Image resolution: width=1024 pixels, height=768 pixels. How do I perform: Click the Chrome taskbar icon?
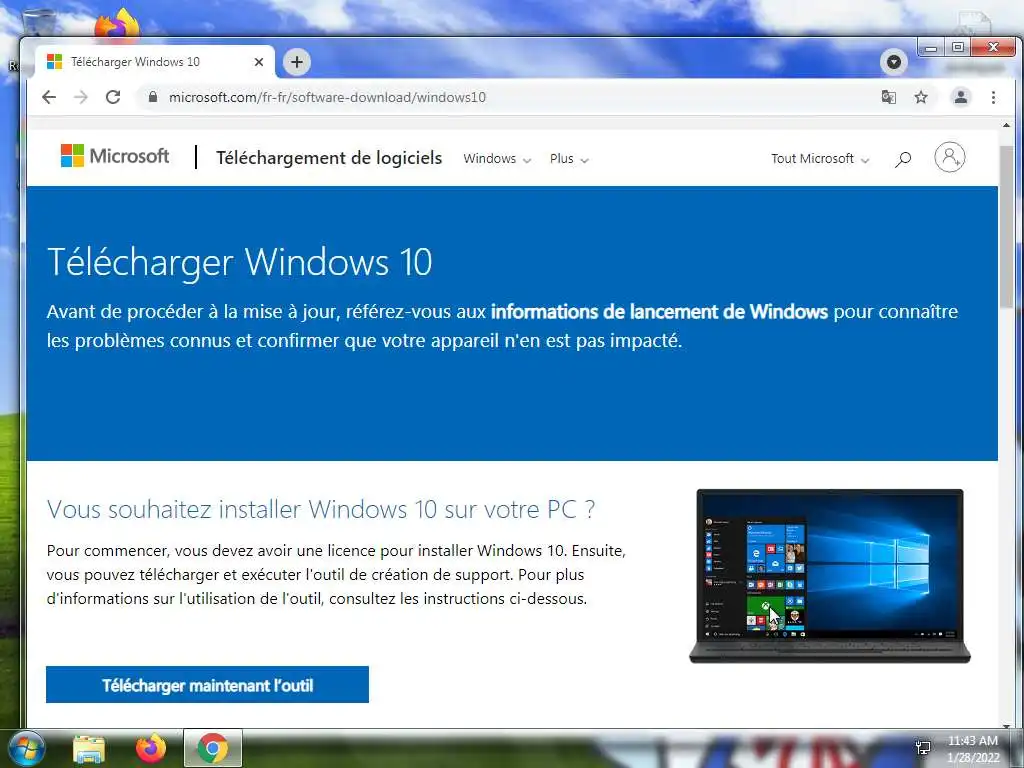pos(213,748)
